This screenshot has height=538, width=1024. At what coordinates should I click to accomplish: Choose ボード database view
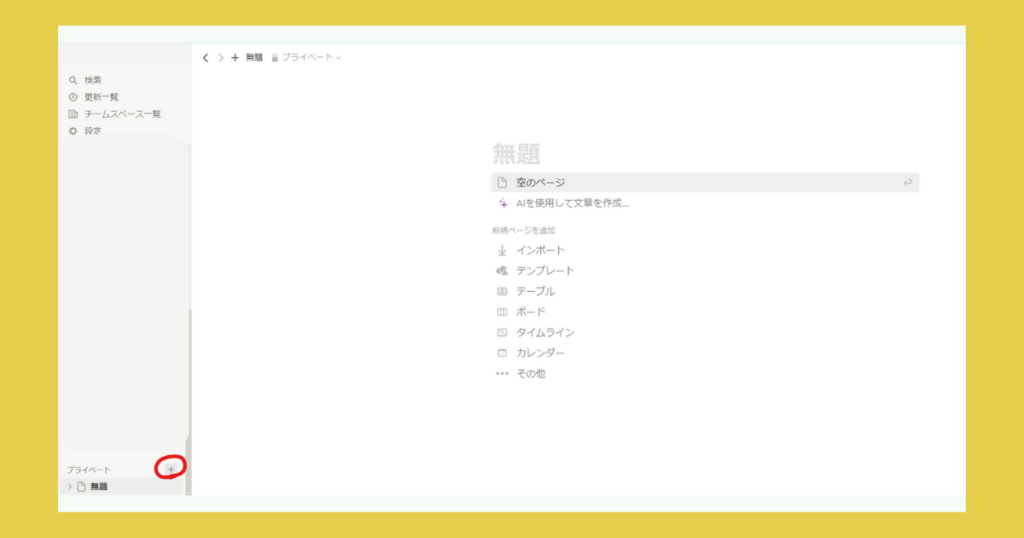530,312
